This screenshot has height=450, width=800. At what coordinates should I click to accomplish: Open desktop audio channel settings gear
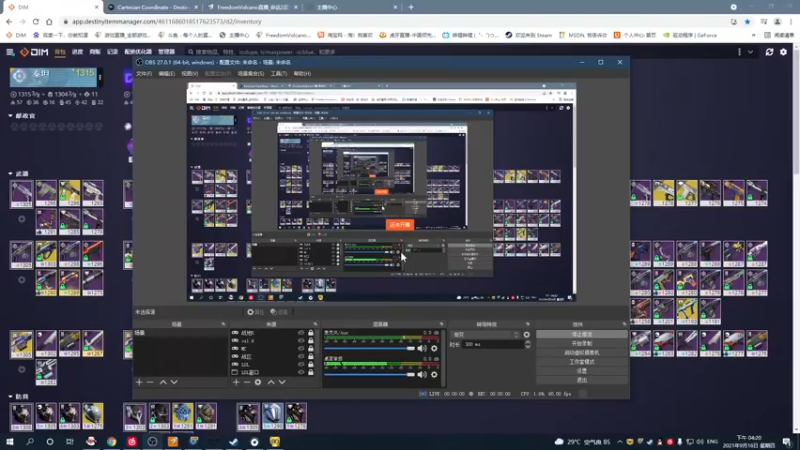(x=434, y=374)
